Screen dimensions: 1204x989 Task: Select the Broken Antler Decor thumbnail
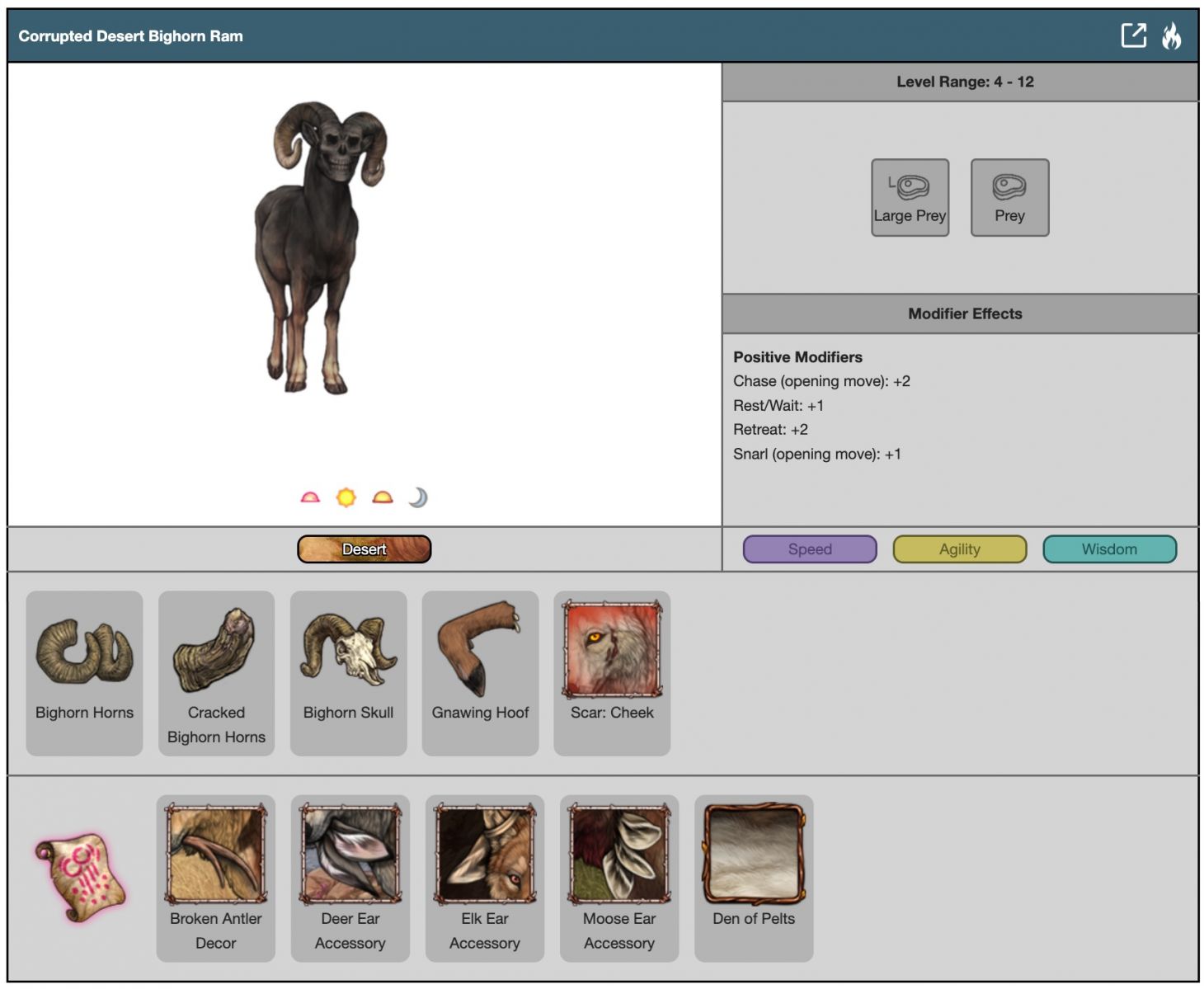coord(216,855)
